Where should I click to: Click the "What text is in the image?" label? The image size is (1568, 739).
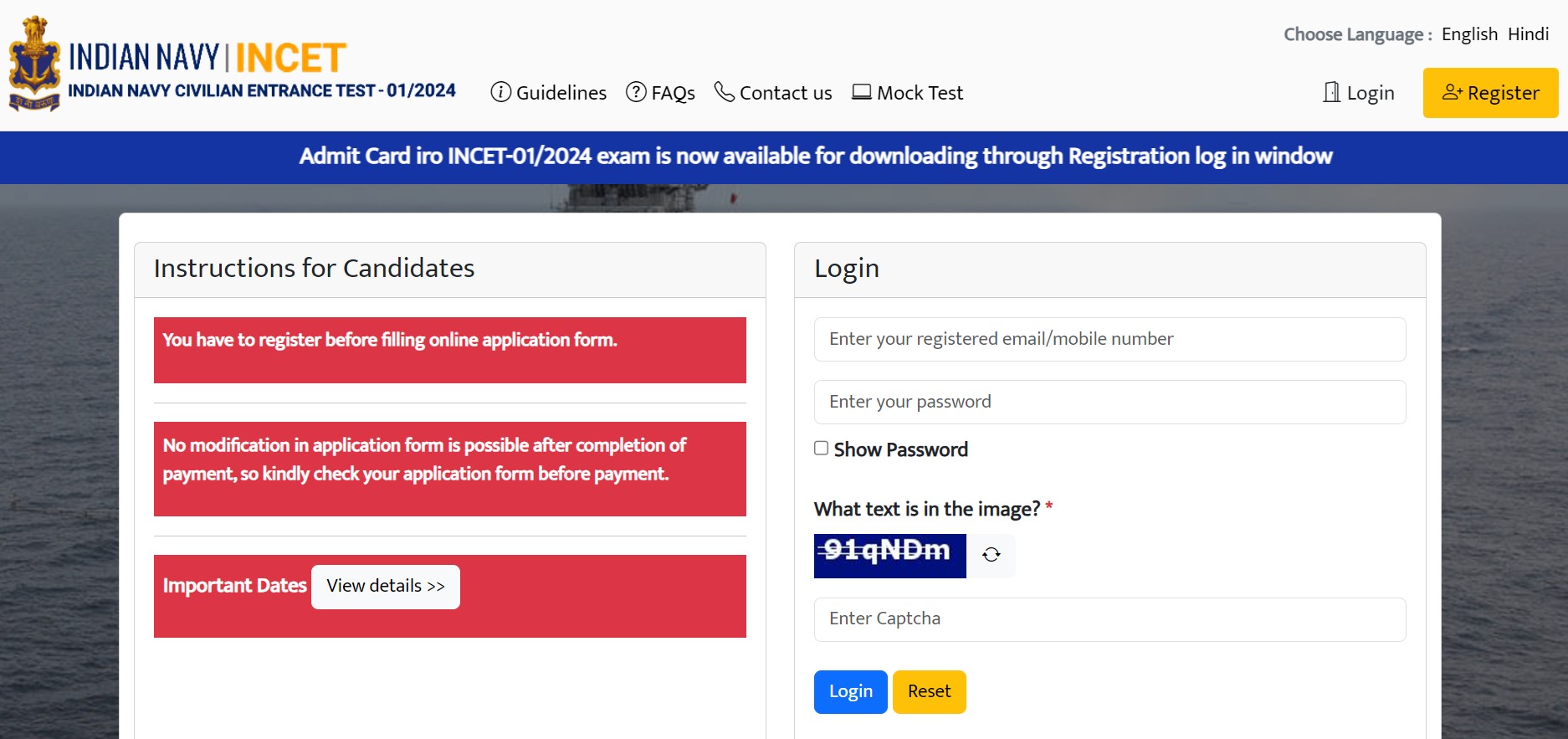(927, 509)
